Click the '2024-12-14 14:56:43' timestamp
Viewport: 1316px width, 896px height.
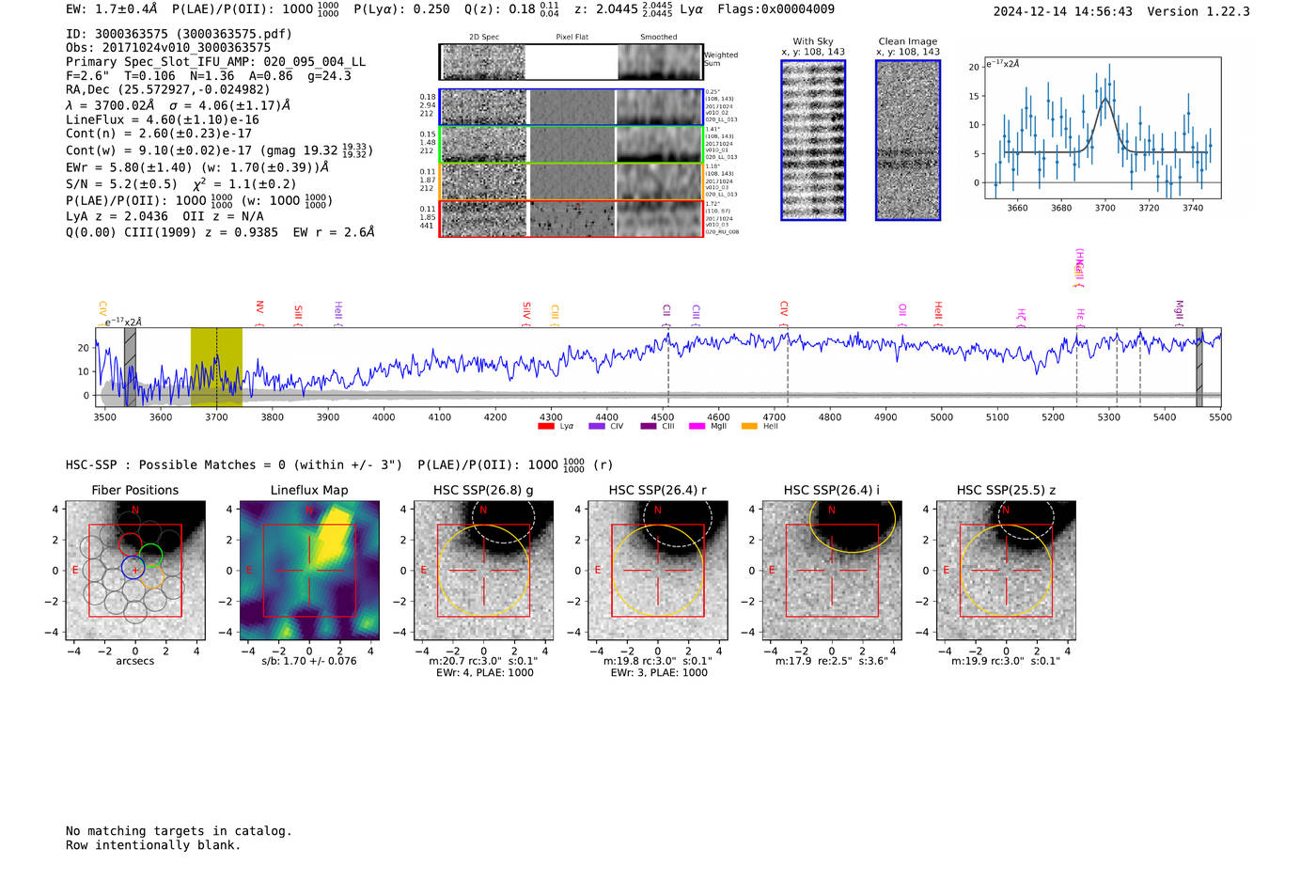click(x=1063, y=12)
